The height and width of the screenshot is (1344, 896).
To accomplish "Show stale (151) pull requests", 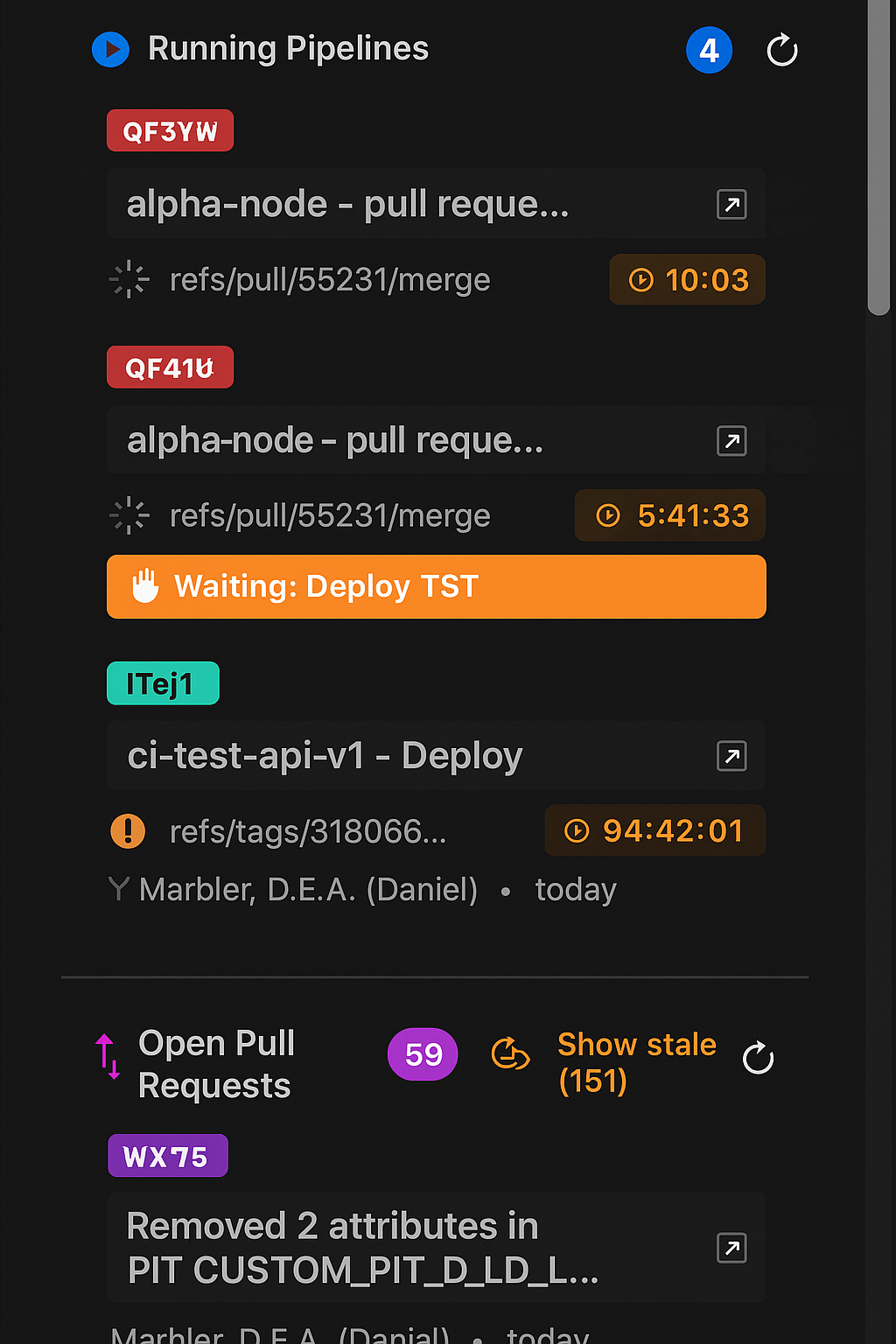I will [x=636, y=1062].
